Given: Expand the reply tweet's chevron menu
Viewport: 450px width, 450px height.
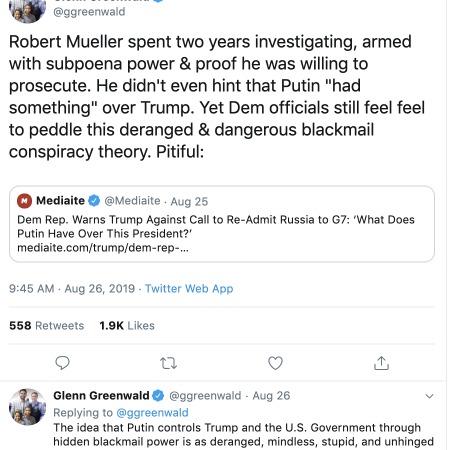Looking at the screenshot, I should point(429,396).
